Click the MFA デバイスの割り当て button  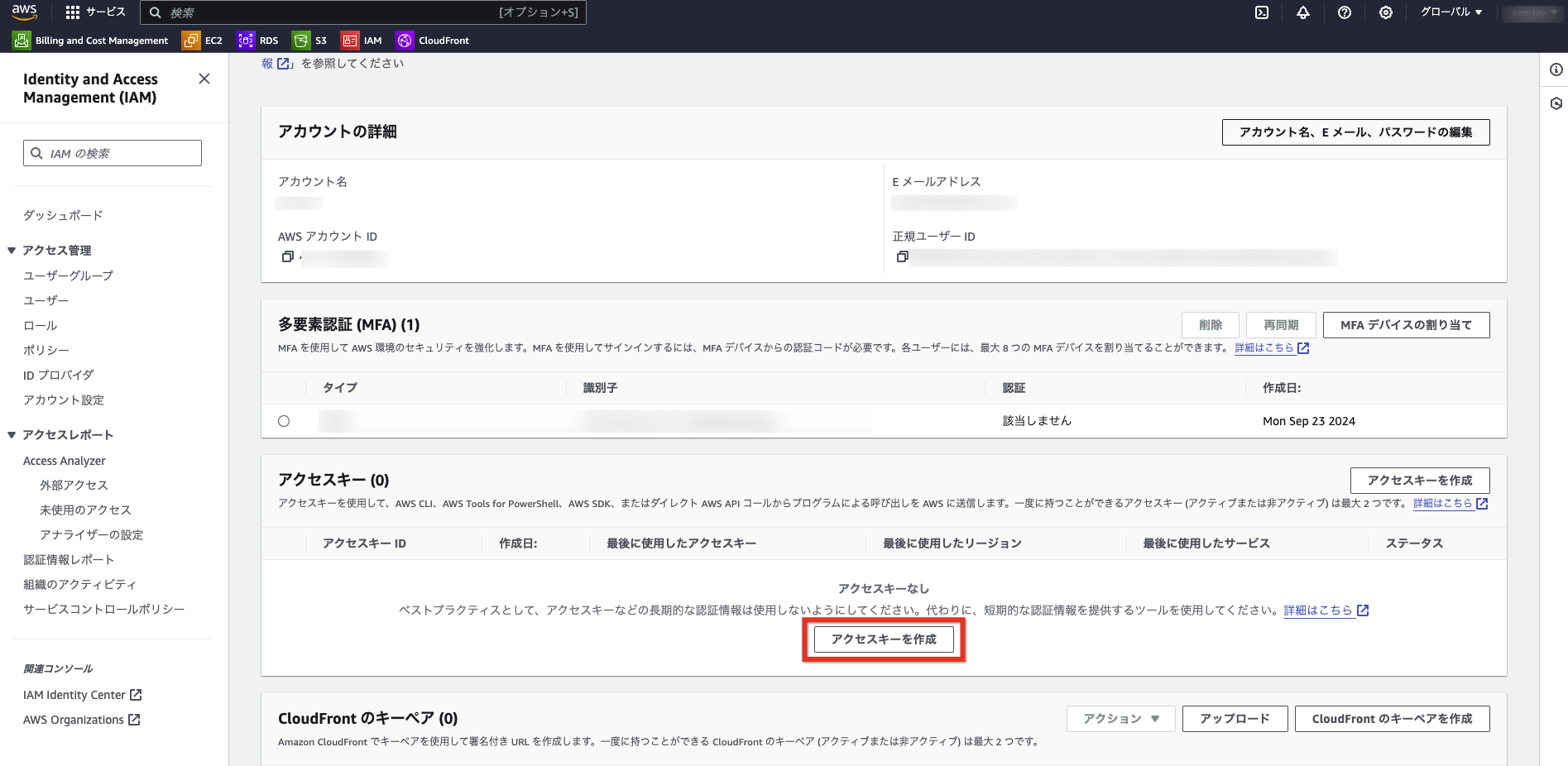click(x=1406, y=325)
